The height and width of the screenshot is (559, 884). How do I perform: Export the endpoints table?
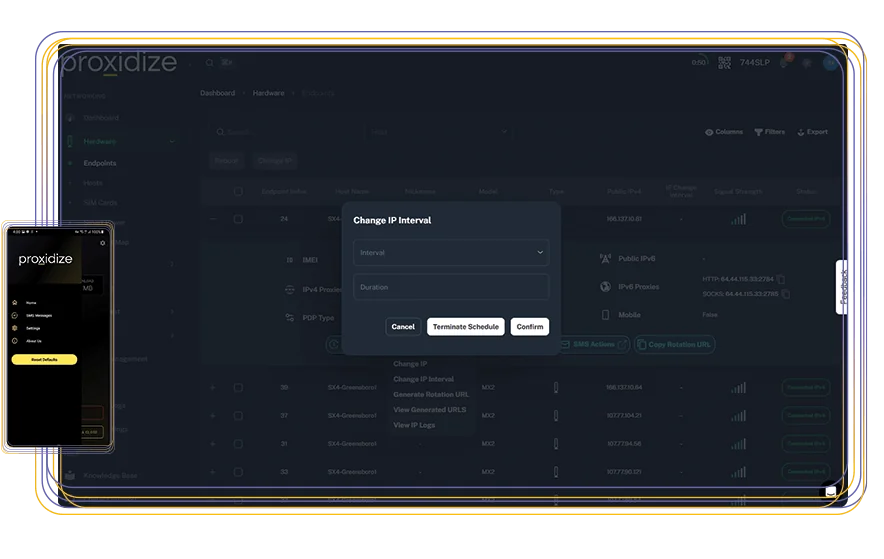(x=812, y=132)
